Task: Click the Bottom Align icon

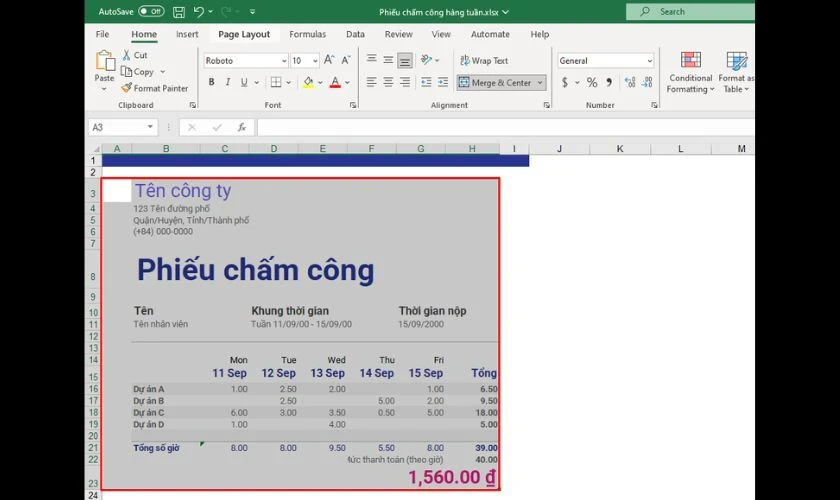Action: click(405, 60)
